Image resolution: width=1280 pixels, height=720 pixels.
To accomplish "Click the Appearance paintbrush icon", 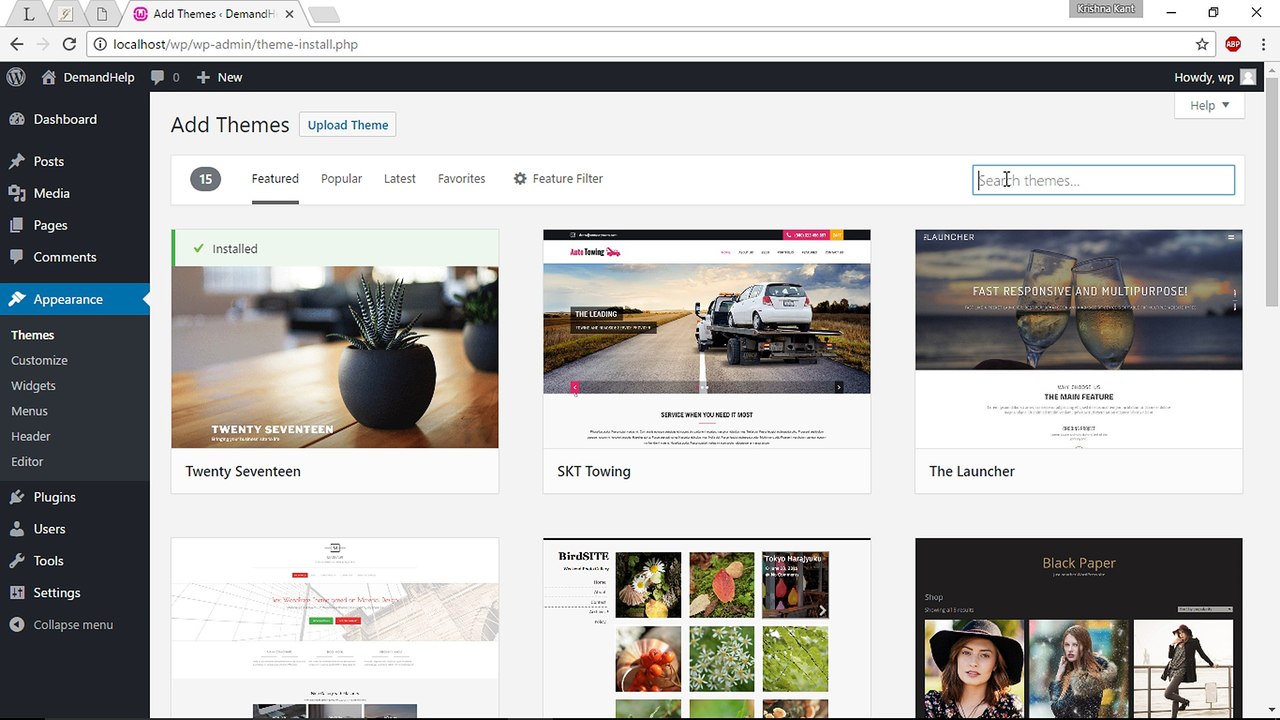I will pyautogui.click(x=17, y=299).
